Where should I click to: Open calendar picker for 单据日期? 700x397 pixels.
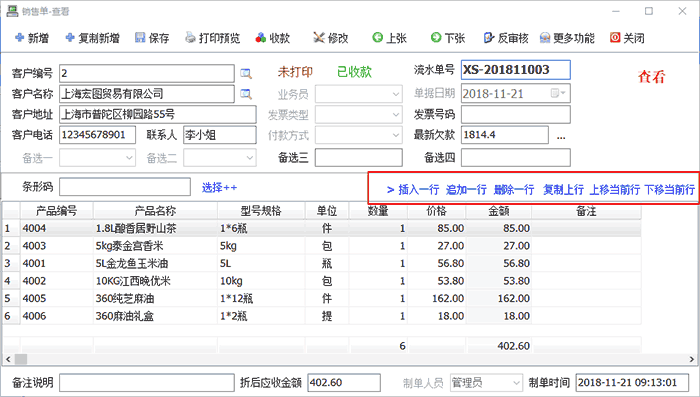coord(558,93)
